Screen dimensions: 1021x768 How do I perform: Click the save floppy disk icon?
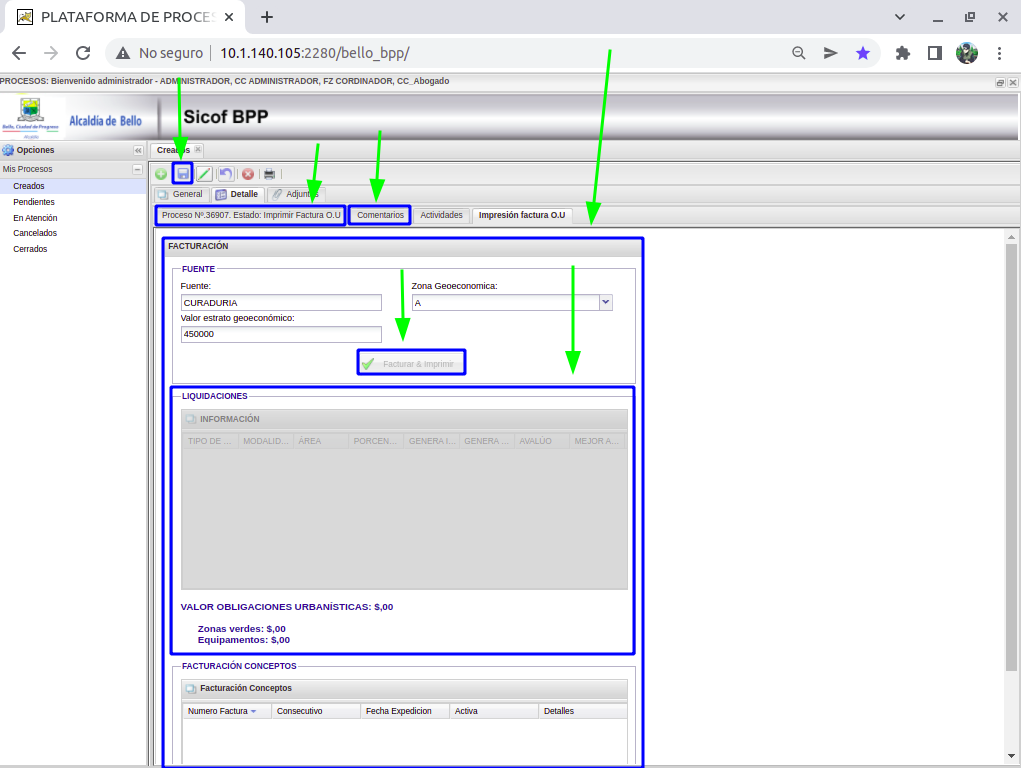point(183,174)
